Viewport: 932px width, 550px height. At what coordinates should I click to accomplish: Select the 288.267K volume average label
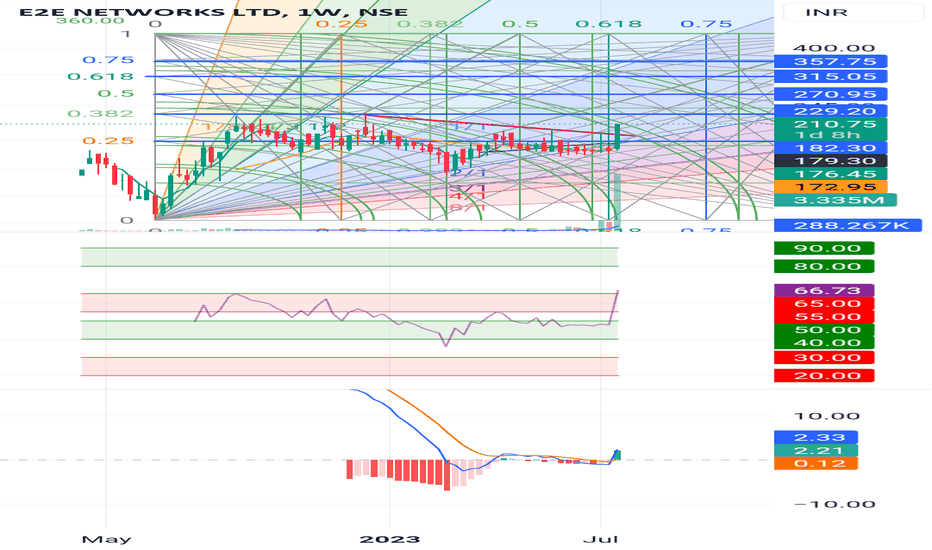tap(848, 225)
